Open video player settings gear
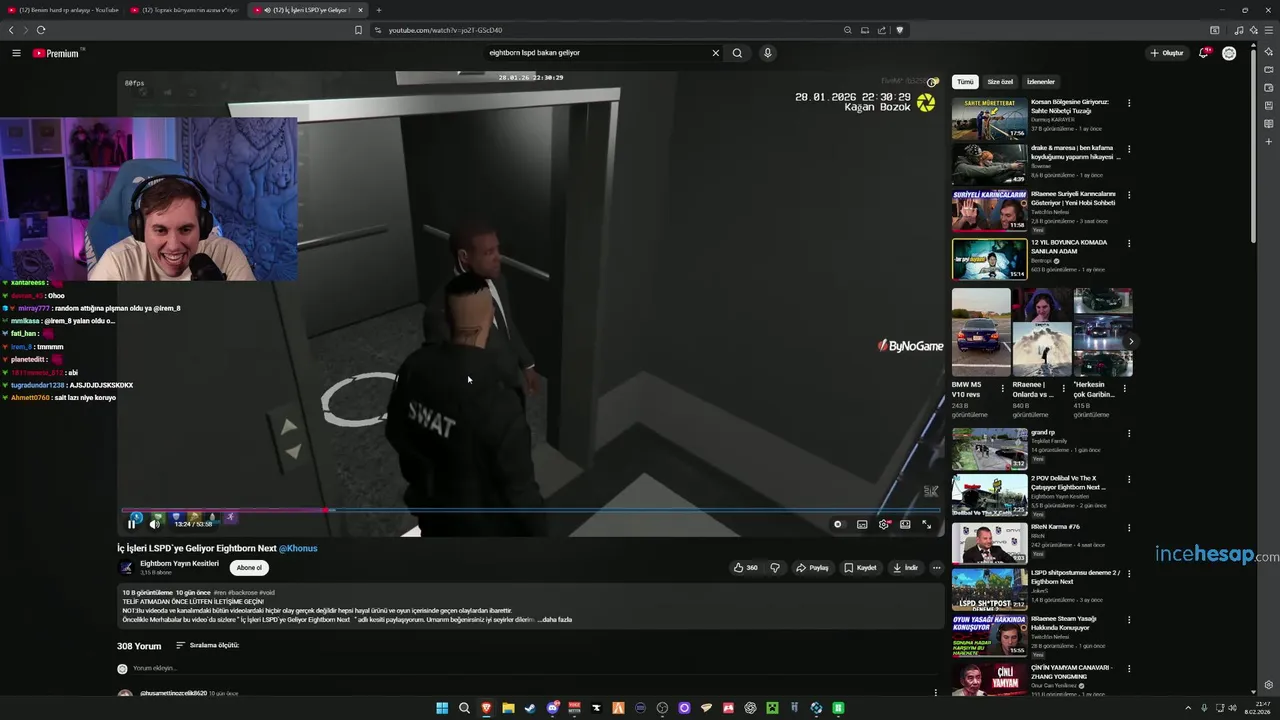1280x720 pixels. (x=884, y=524)
